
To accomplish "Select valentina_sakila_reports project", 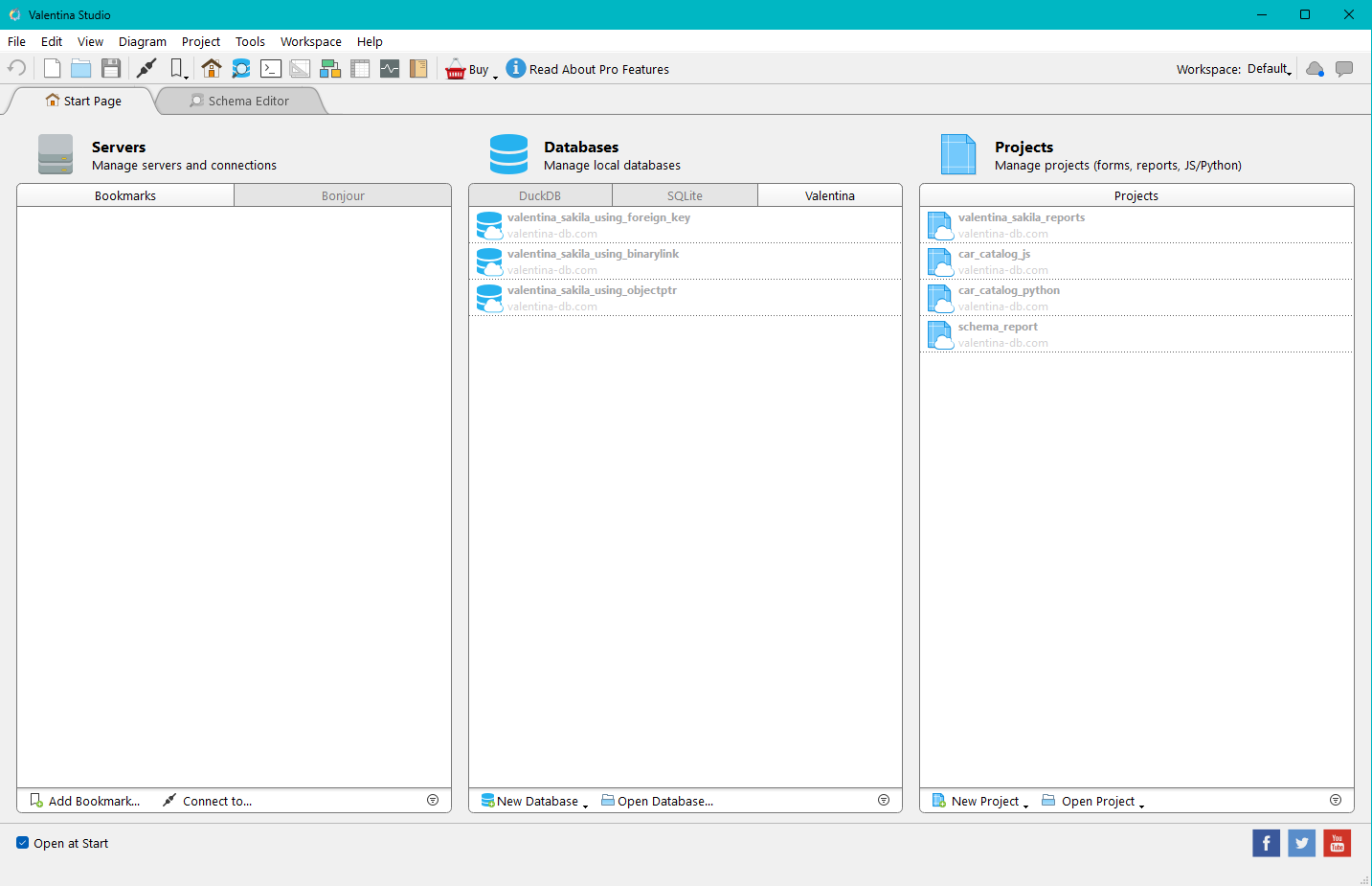I will pyautogui.click(x=1136, y=225).
